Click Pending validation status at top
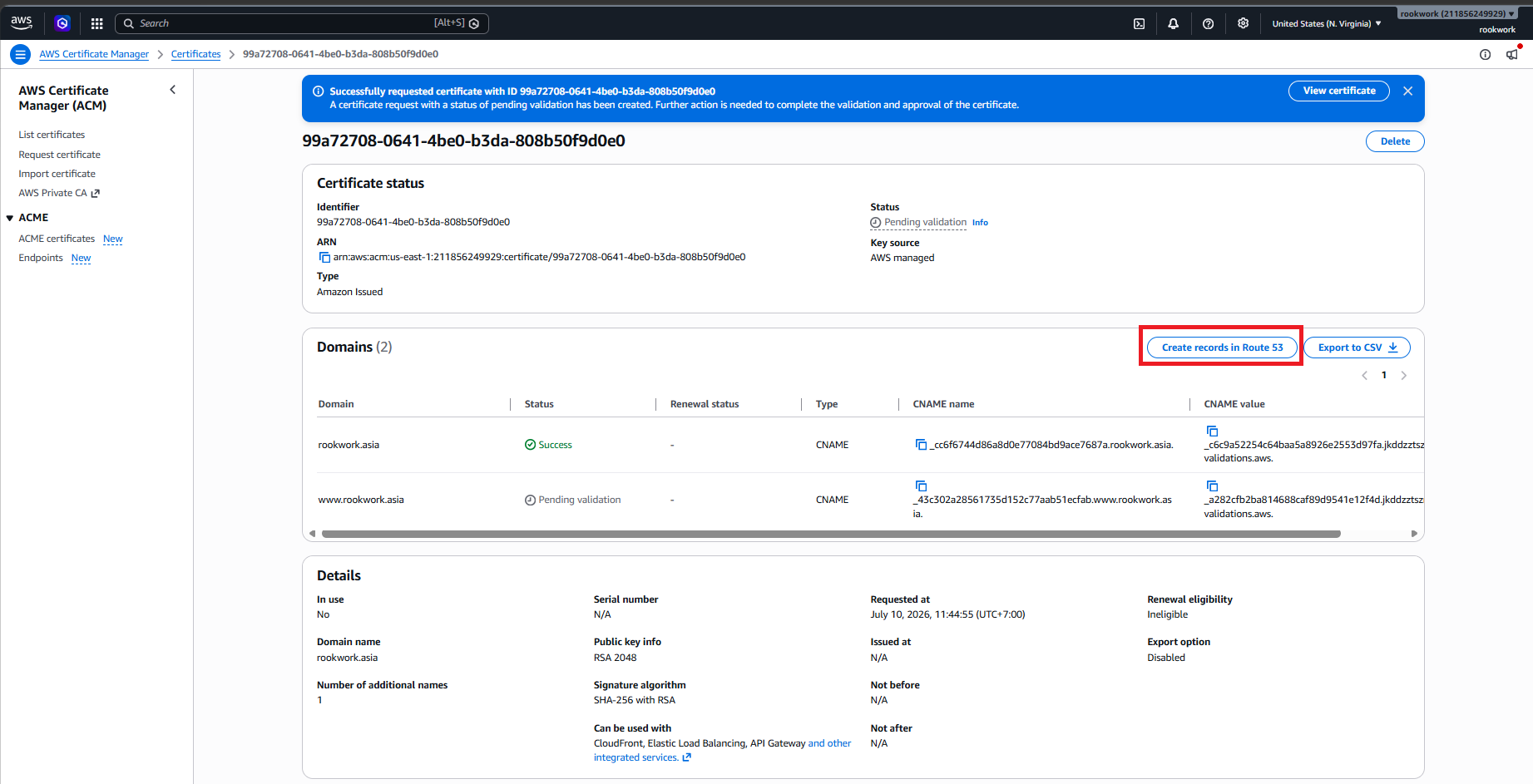 tap(918, 223)
